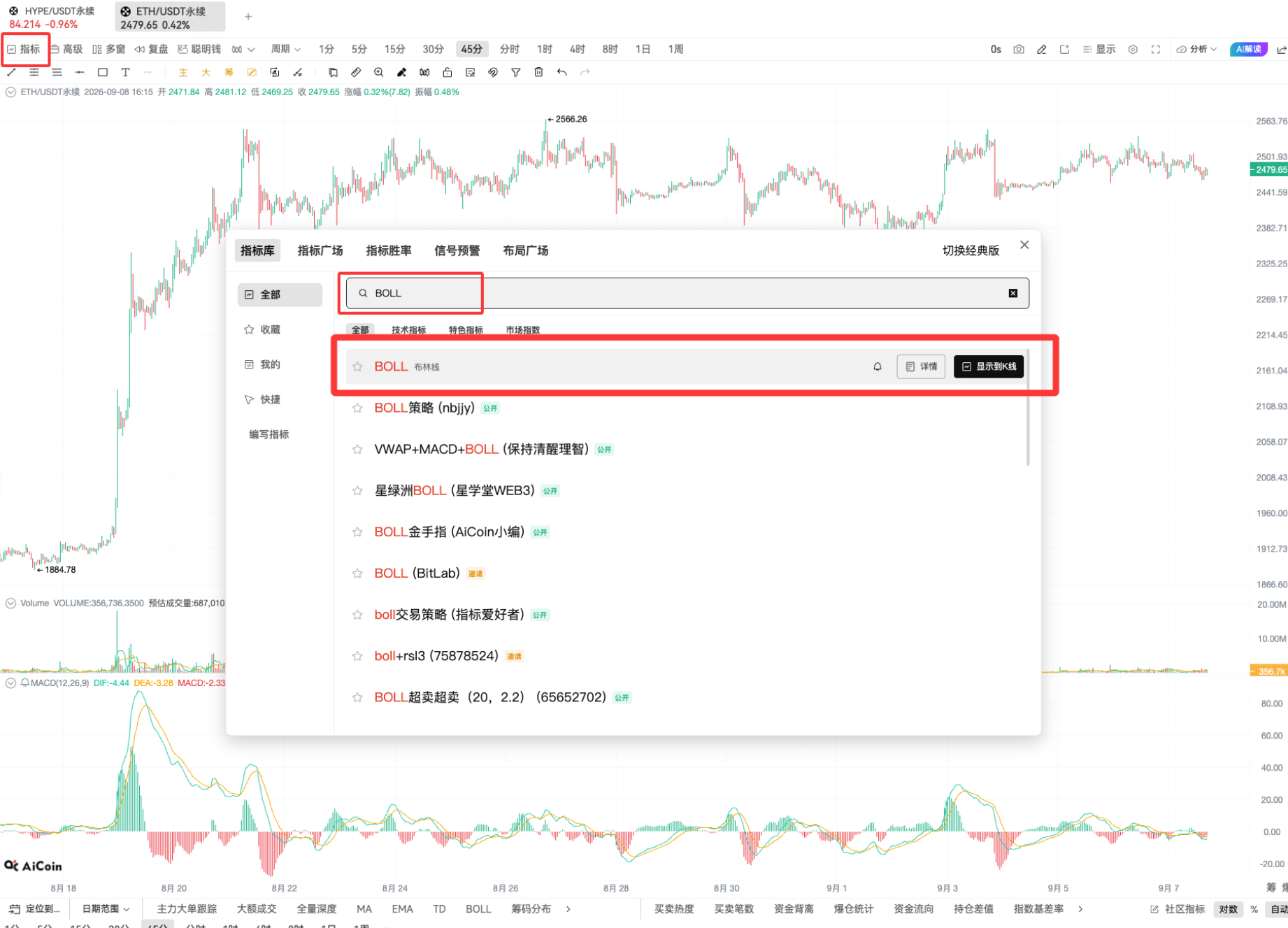Click 切换经典版 link

pyautogui.click(x=971, y=250)
